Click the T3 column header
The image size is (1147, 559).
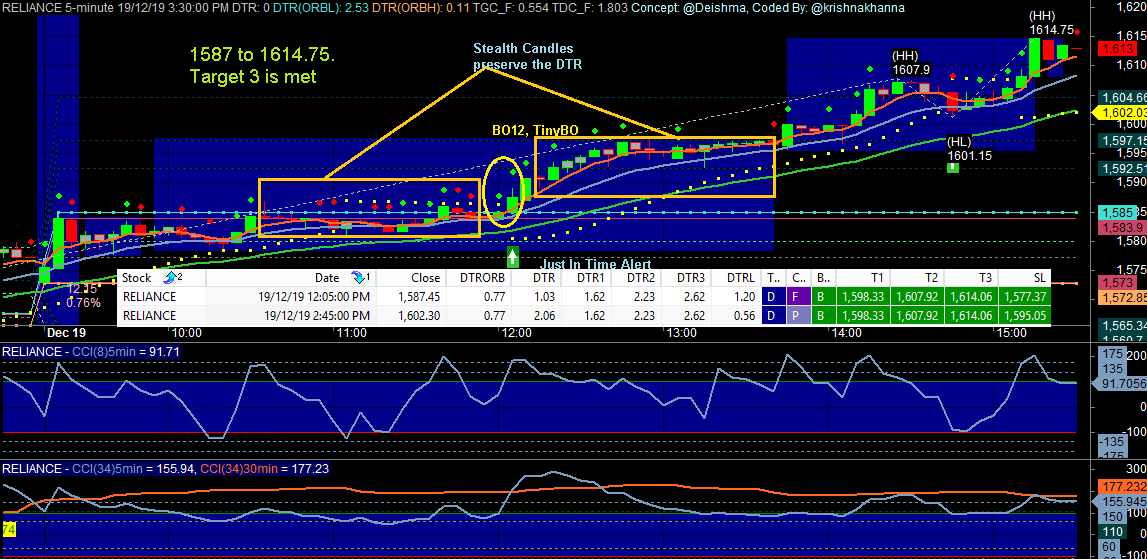(x=985, y=278)
